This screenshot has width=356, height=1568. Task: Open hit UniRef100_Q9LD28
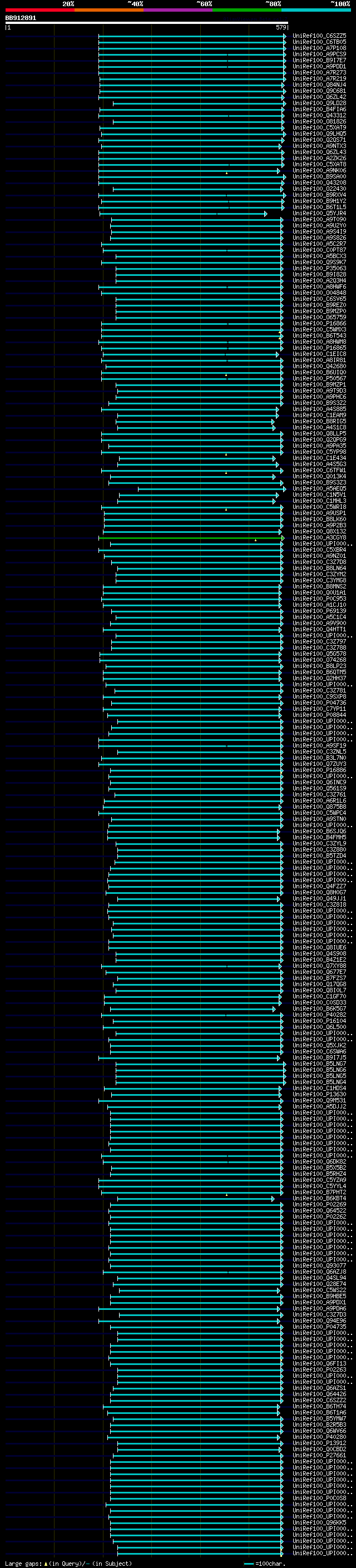point(319,103)
